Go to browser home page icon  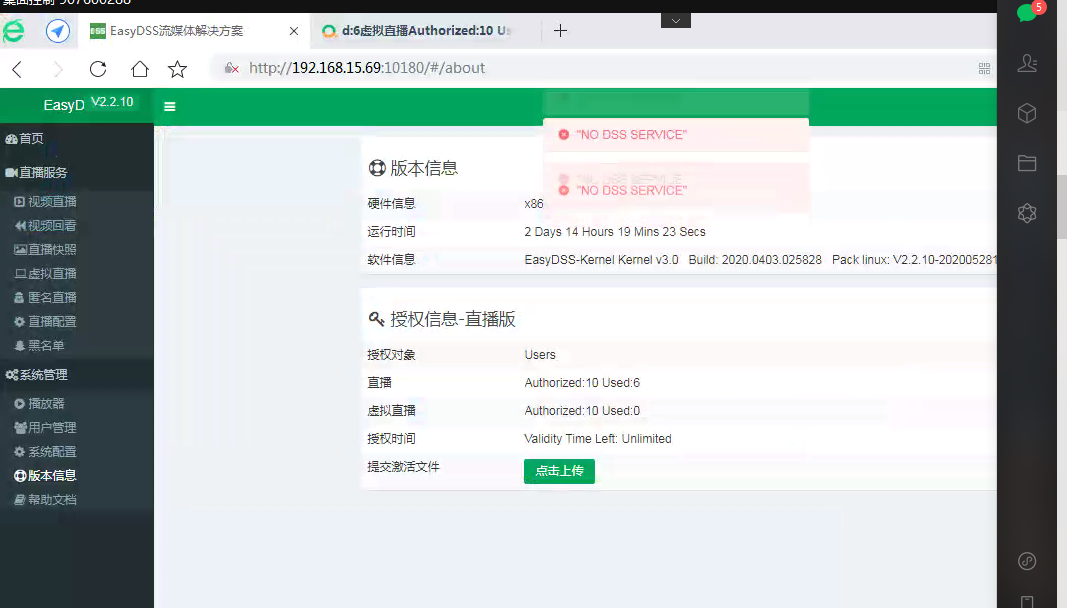pyautogui.click(x=139, y=69)
